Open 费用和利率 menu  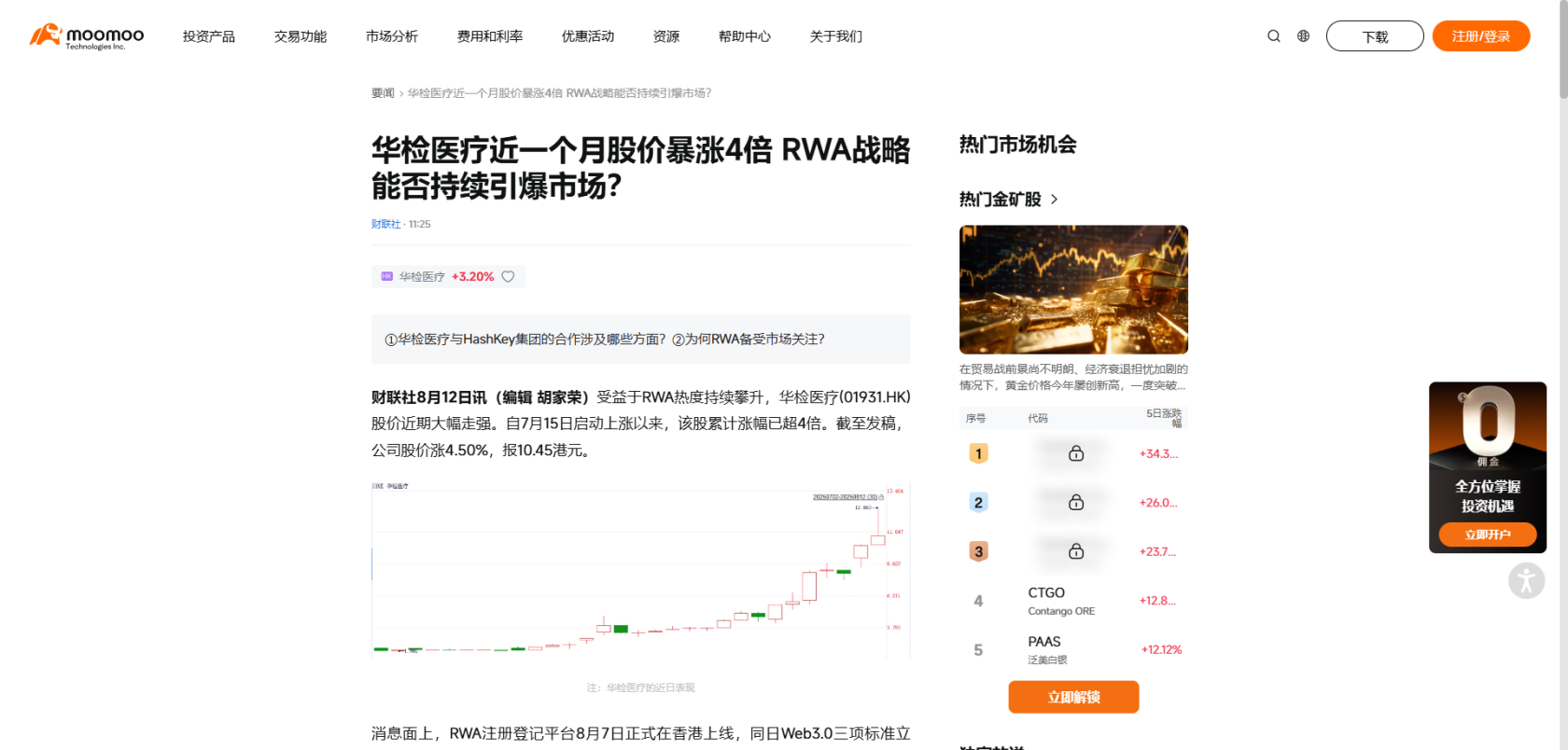point(490,36)
